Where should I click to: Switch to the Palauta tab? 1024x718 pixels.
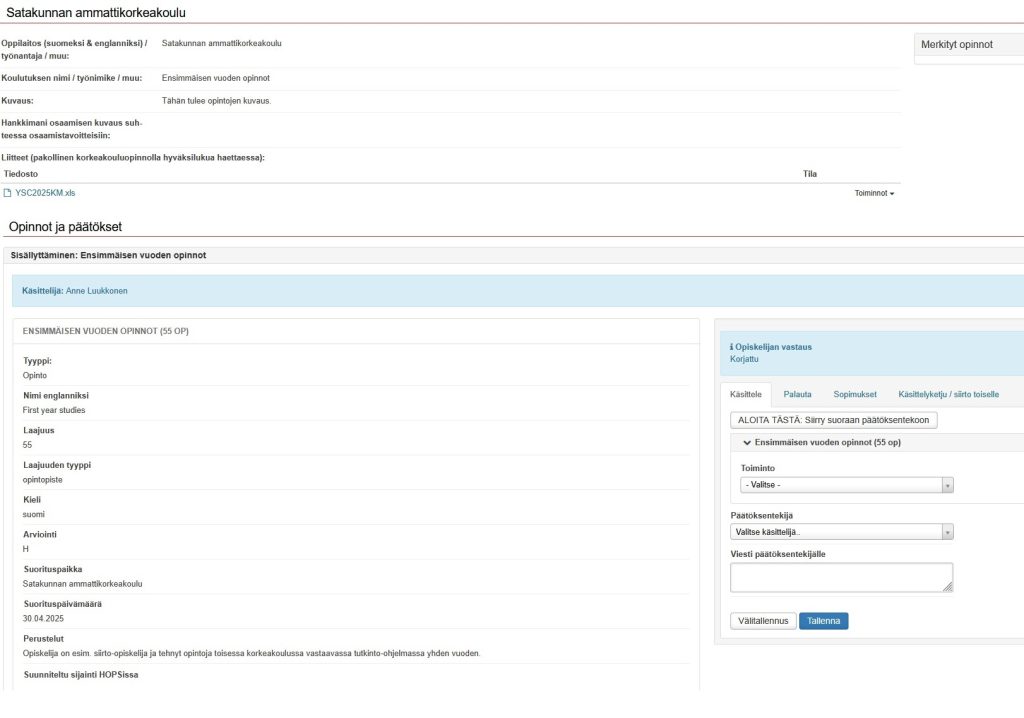pyautogui.click(x=797, y=394)
